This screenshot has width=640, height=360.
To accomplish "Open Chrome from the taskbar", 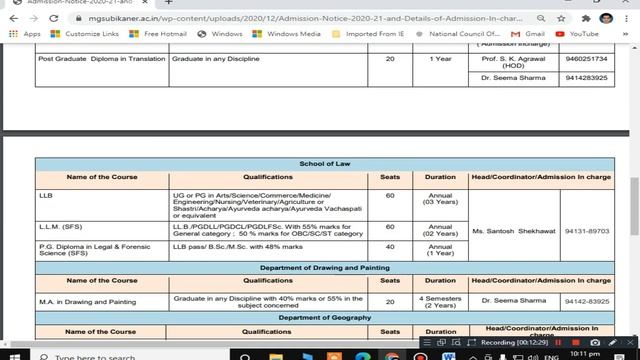I will 392,356.
